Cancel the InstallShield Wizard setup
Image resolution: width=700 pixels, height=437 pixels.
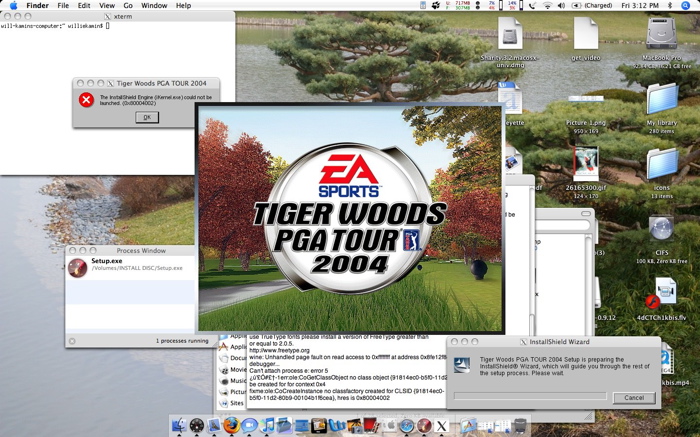pyautogui.click(x=634, y=397)
